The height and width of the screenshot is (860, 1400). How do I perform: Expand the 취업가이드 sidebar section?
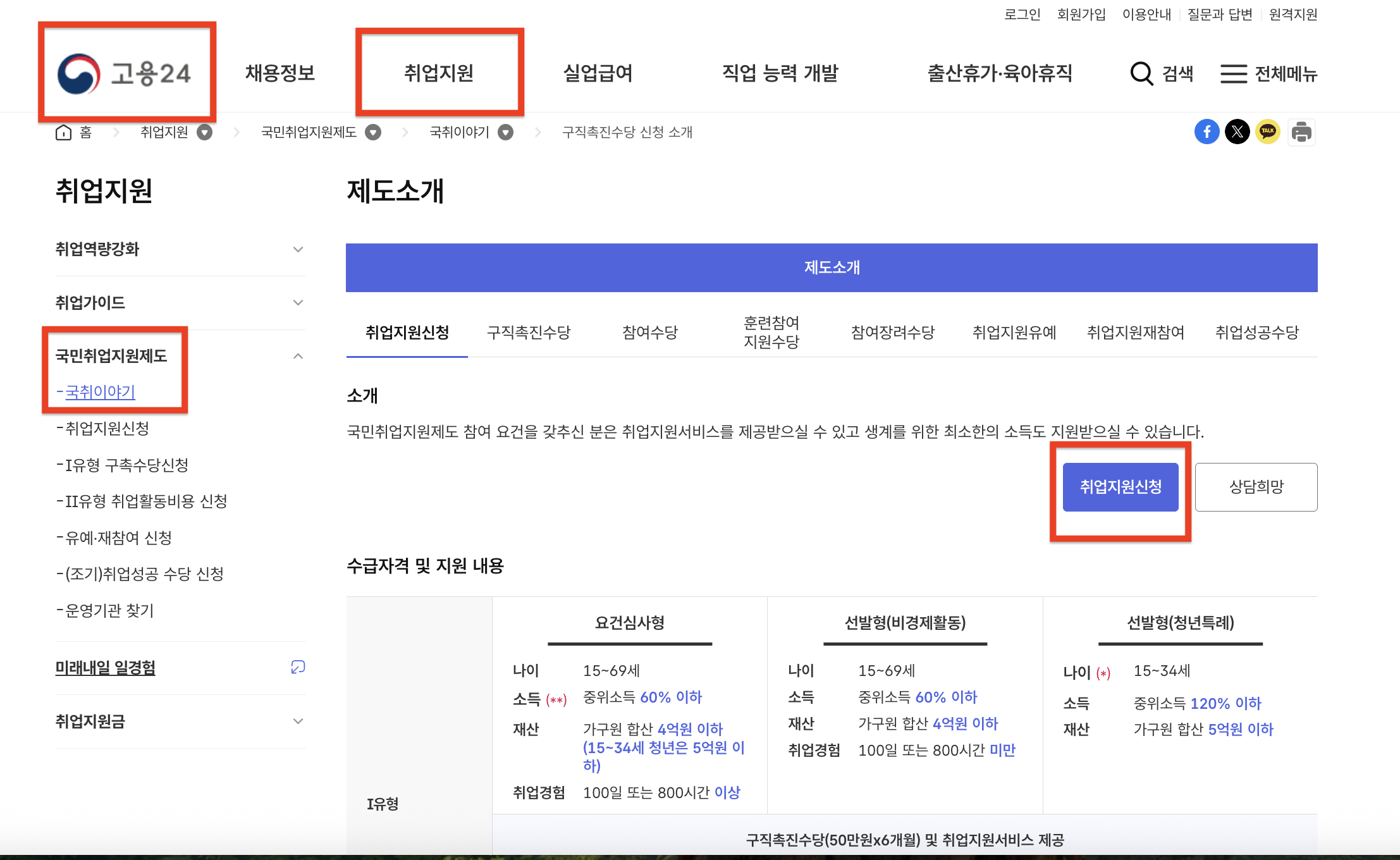point(298,303)
